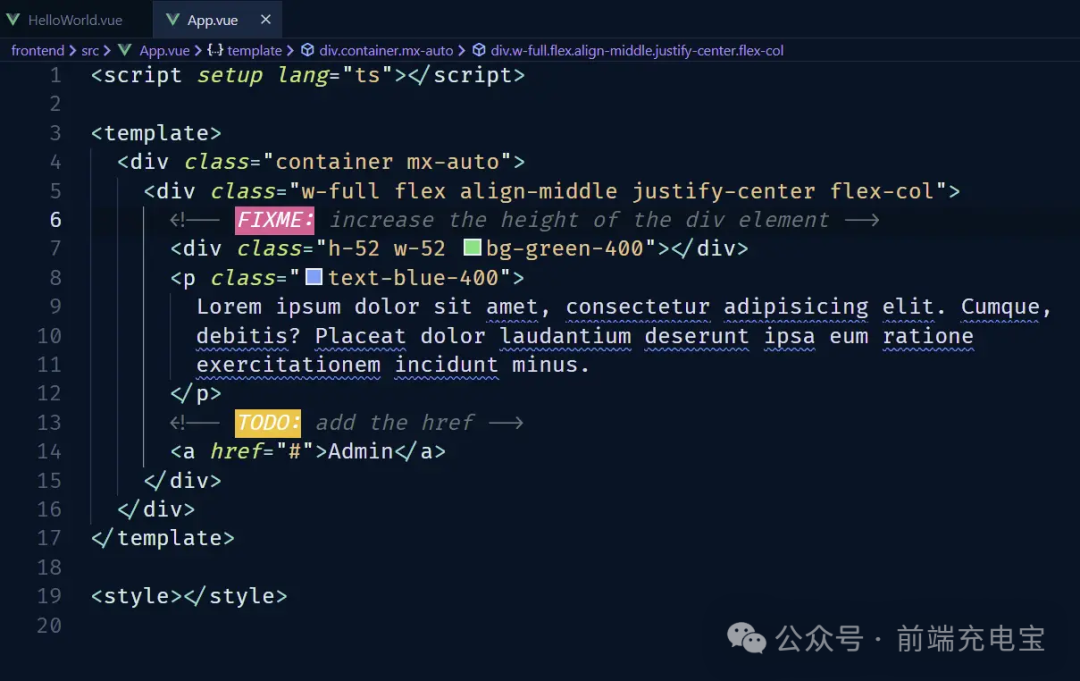Image resolution: width=1080 pixels, height=681 pixels.
Task: Click comment "add the href" text
Action: pyautogui.click(x=395, y=422)
